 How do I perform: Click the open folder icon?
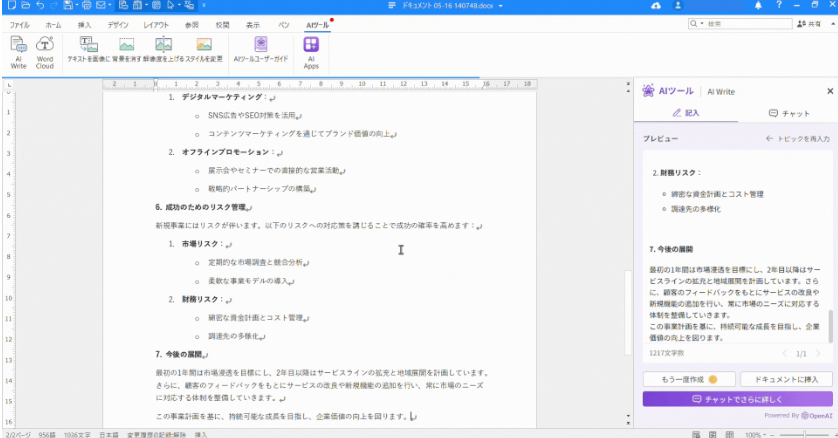click(x=26, y=5)
